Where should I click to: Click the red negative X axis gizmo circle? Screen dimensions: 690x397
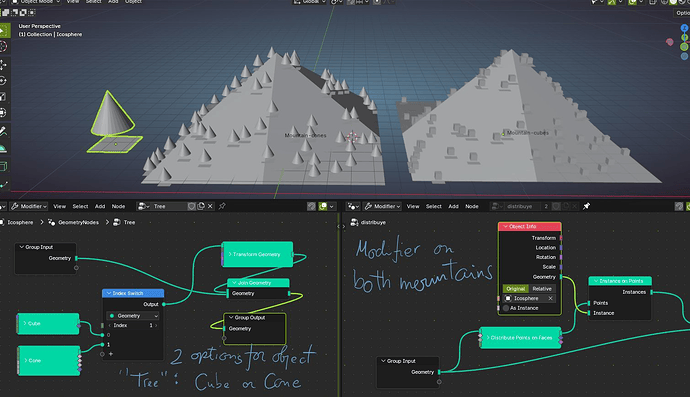pos(670,42)
